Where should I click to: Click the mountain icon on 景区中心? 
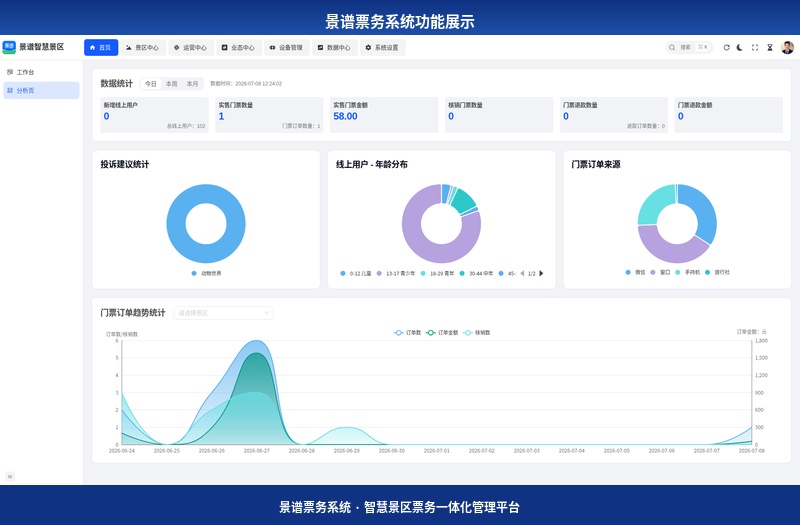(x=129, y=47)
